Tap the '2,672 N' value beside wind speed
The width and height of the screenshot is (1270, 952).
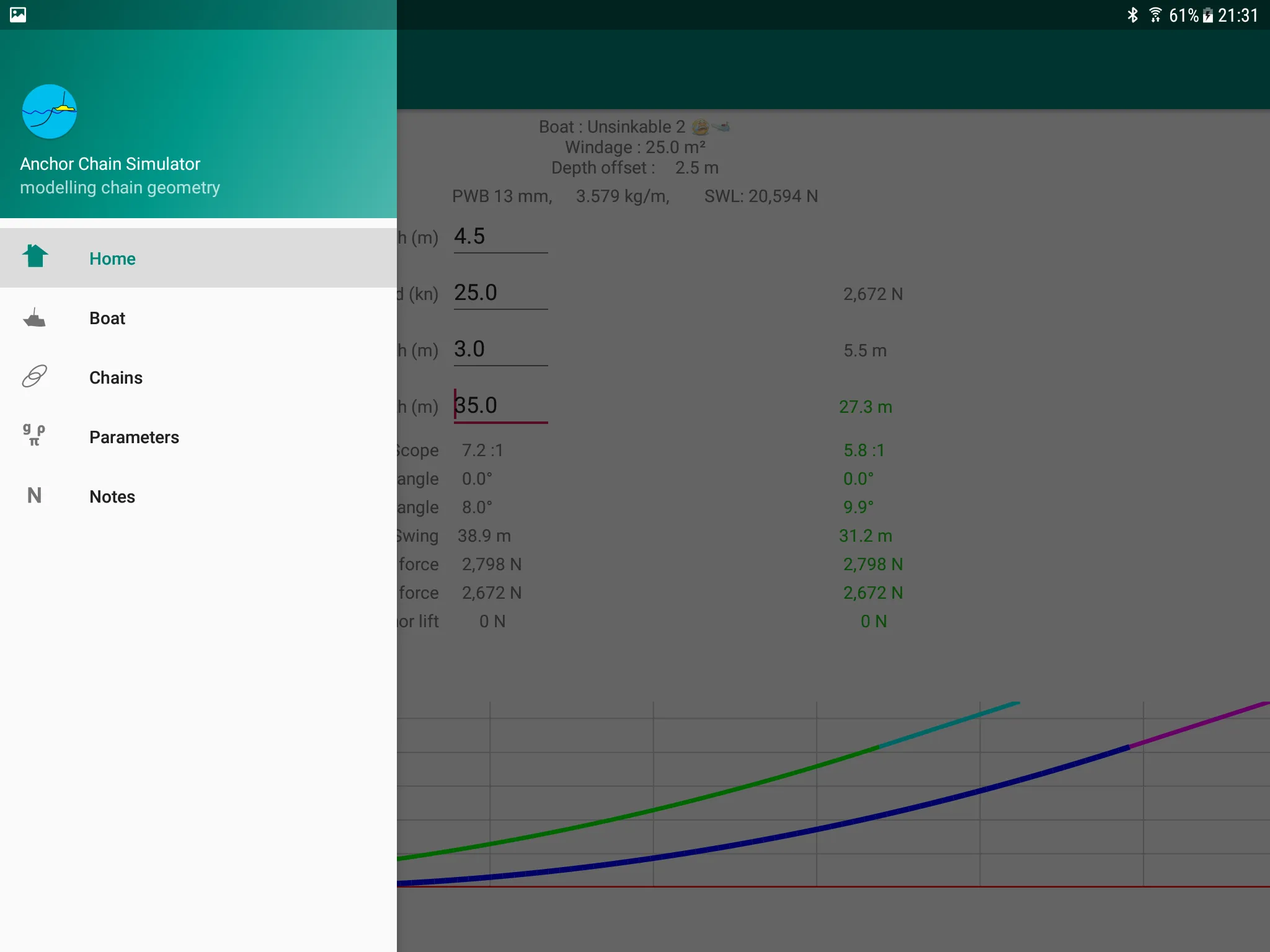[x=873, y=294]
